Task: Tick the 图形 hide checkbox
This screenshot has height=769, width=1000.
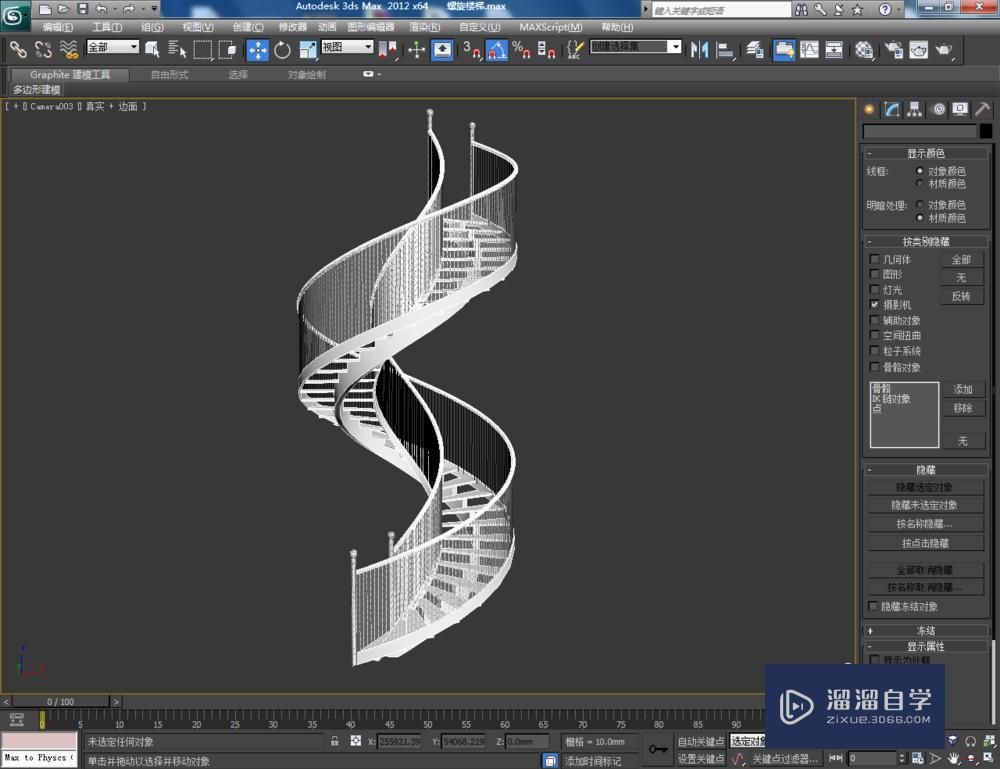Action: [874, 274]
